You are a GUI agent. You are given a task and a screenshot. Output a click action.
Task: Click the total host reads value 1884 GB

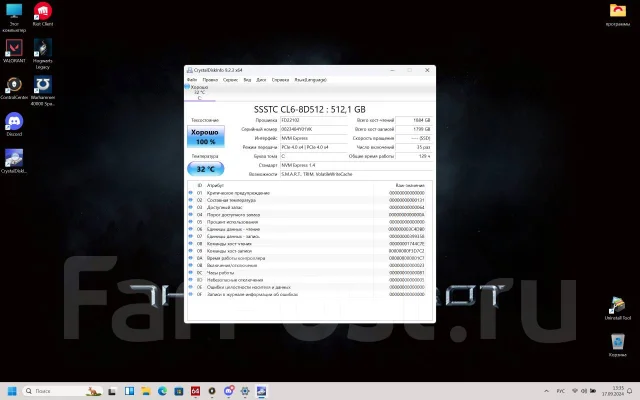pos(413,120)
